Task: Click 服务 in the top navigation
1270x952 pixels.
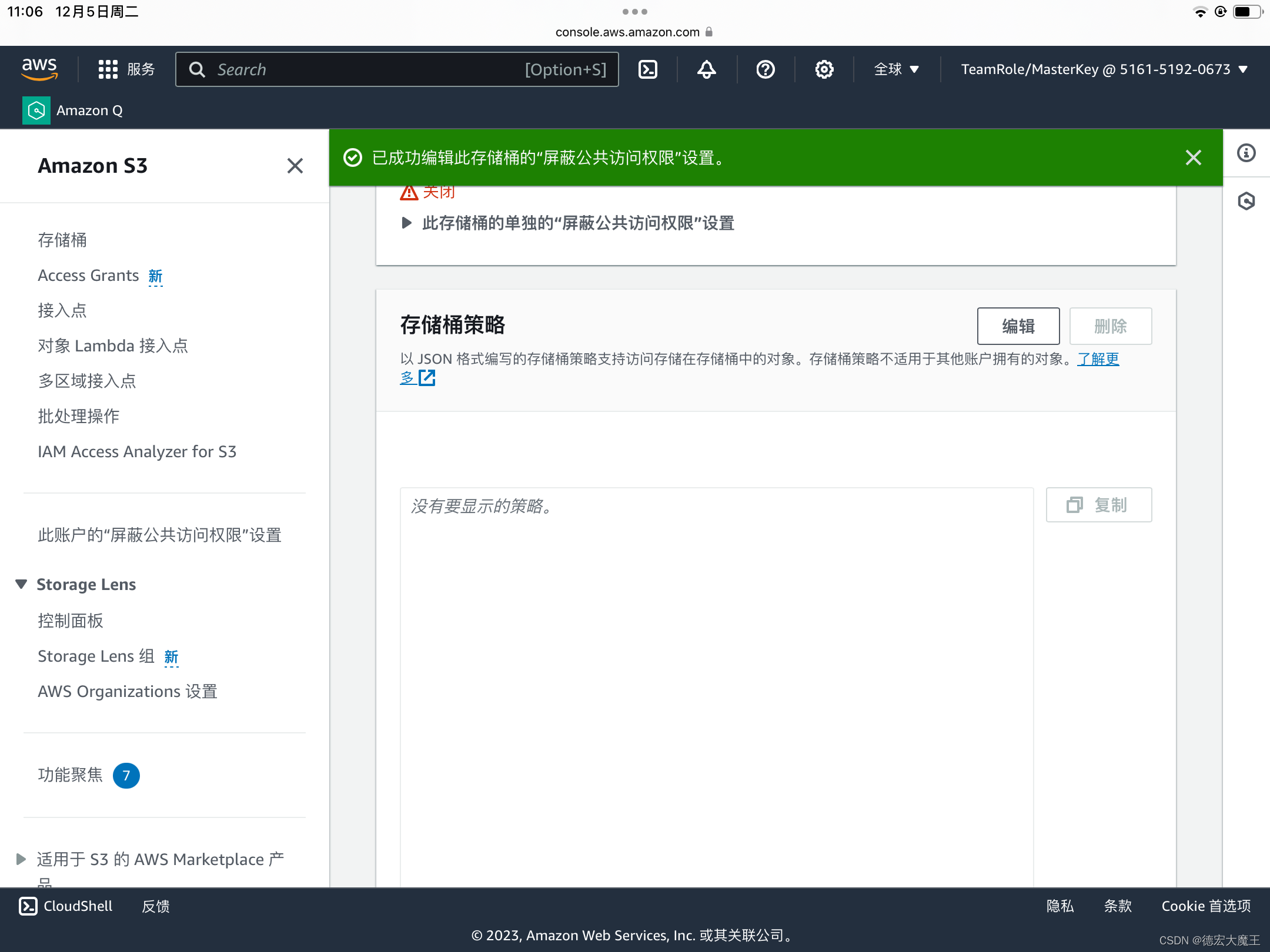Action: pyautogui.click(x=141, y=69)
